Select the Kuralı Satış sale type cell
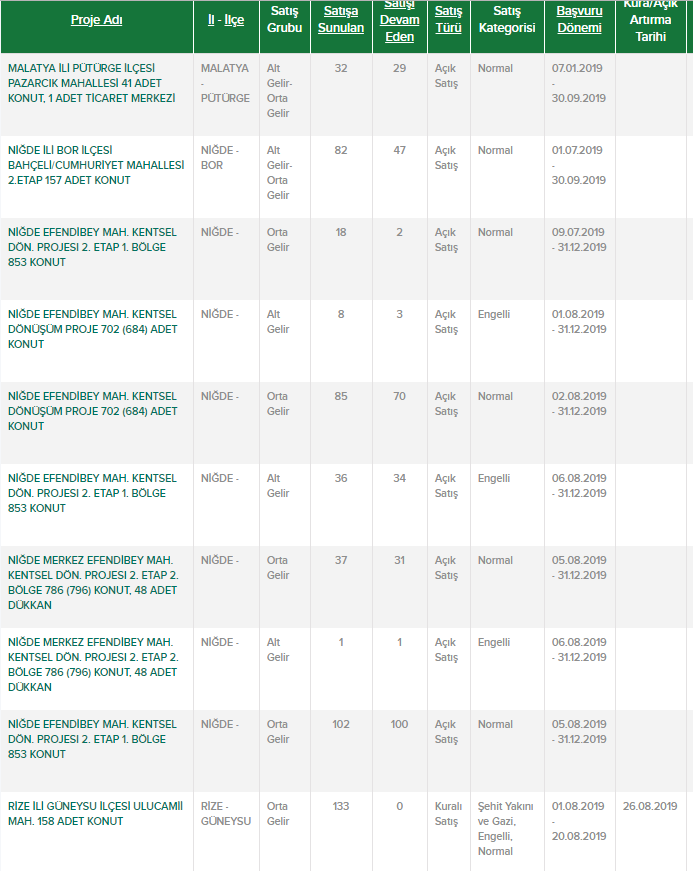 pos(446,813)
